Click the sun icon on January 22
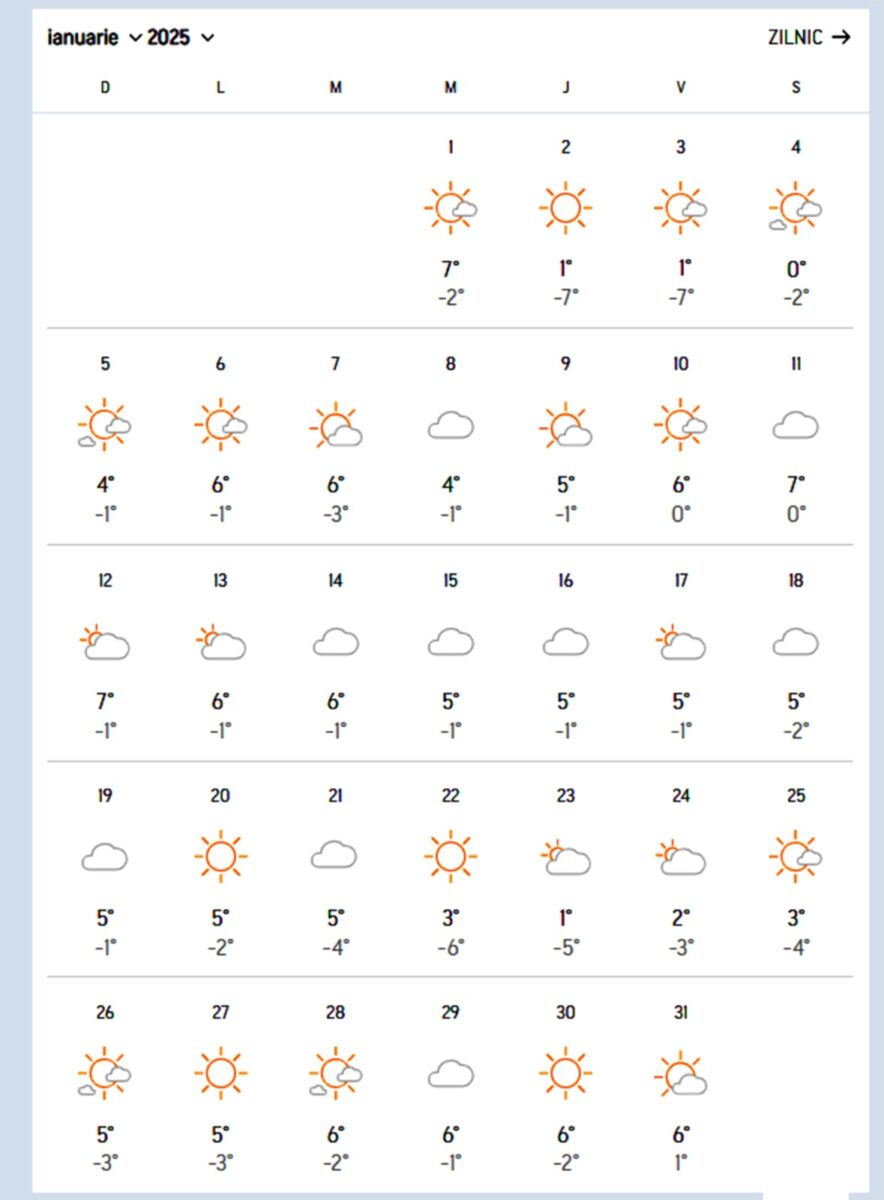 (451, 856)
